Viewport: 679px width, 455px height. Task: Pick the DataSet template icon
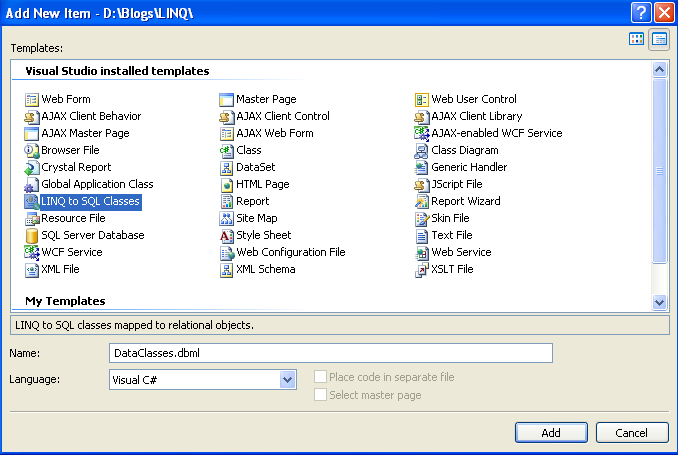[226, 168]
